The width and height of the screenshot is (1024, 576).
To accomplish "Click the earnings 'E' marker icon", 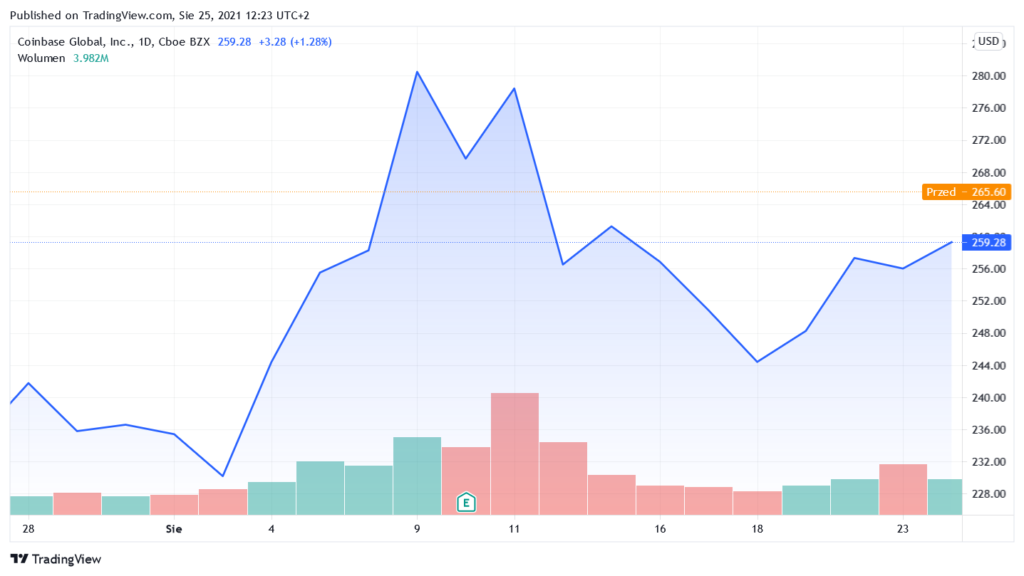I will point(466,502).
